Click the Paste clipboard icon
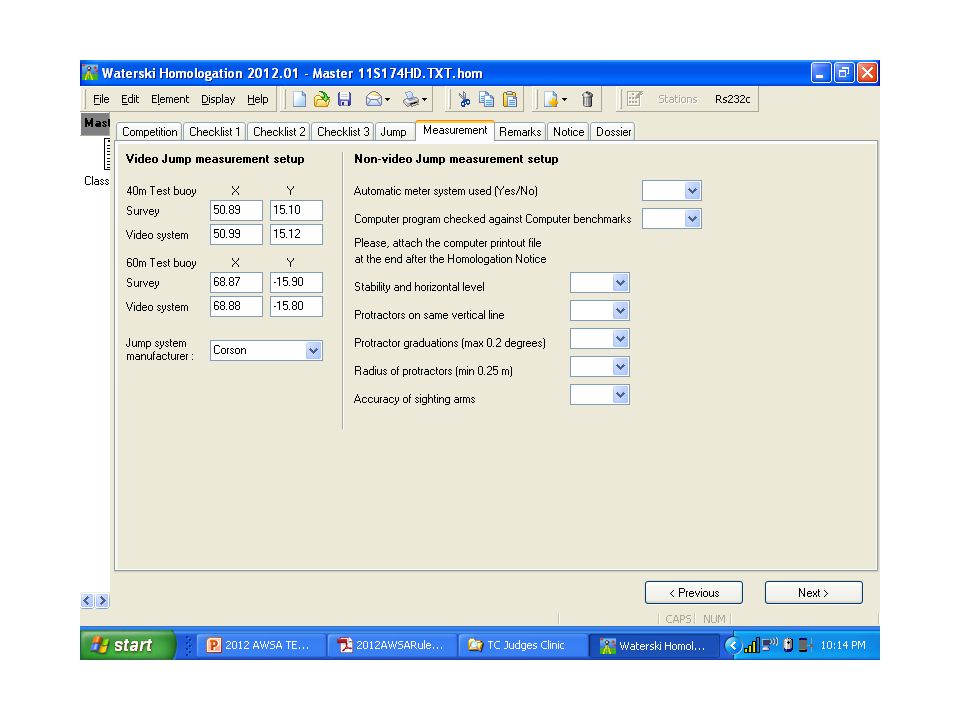The height and width of the screenshot is (720, 960). pos(509,99)
